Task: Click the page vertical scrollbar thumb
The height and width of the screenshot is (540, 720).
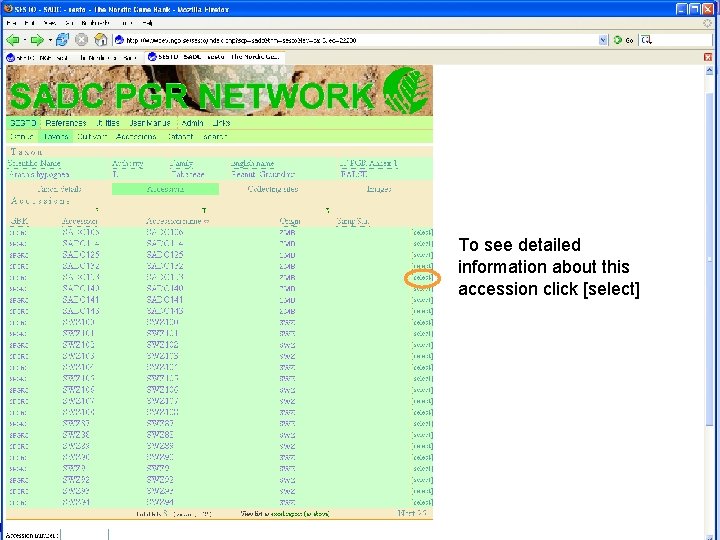Action: [709, 259]
